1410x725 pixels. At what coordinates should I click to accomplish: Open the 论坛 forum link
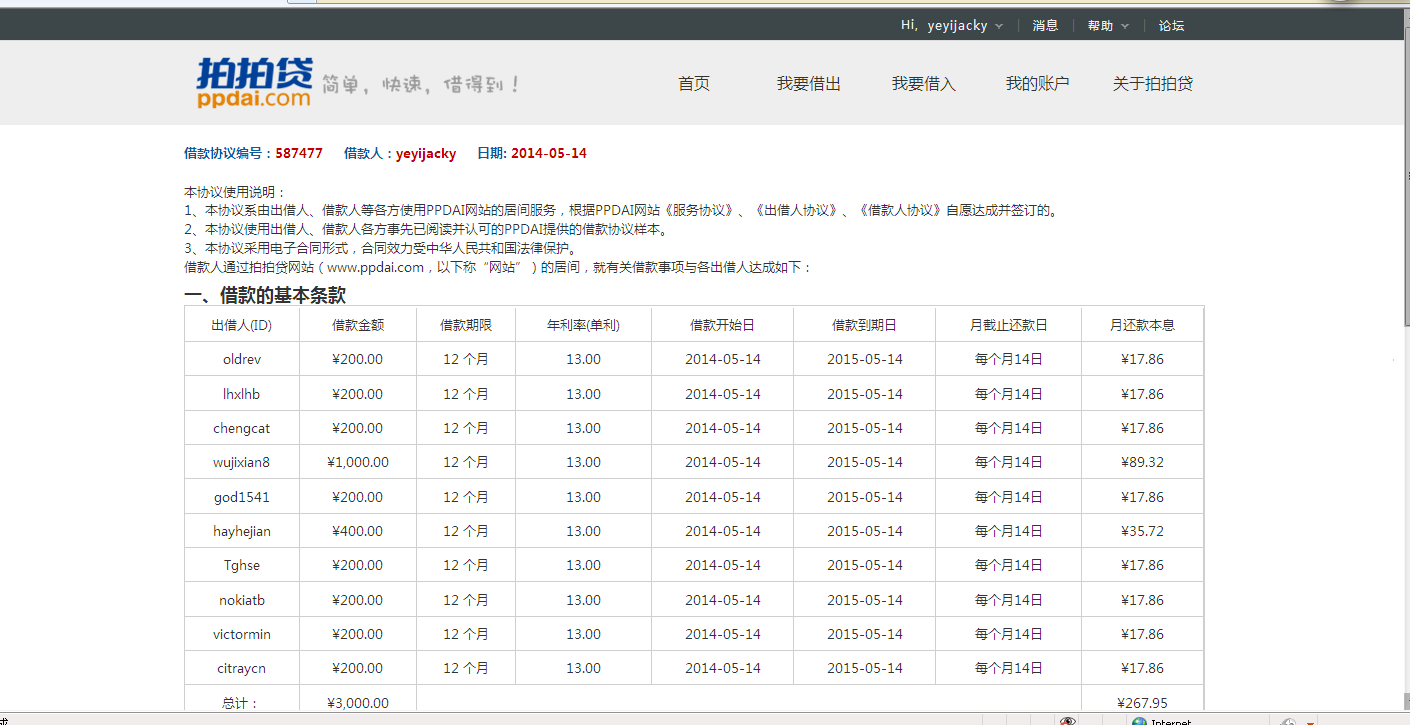coord(1171,26)
